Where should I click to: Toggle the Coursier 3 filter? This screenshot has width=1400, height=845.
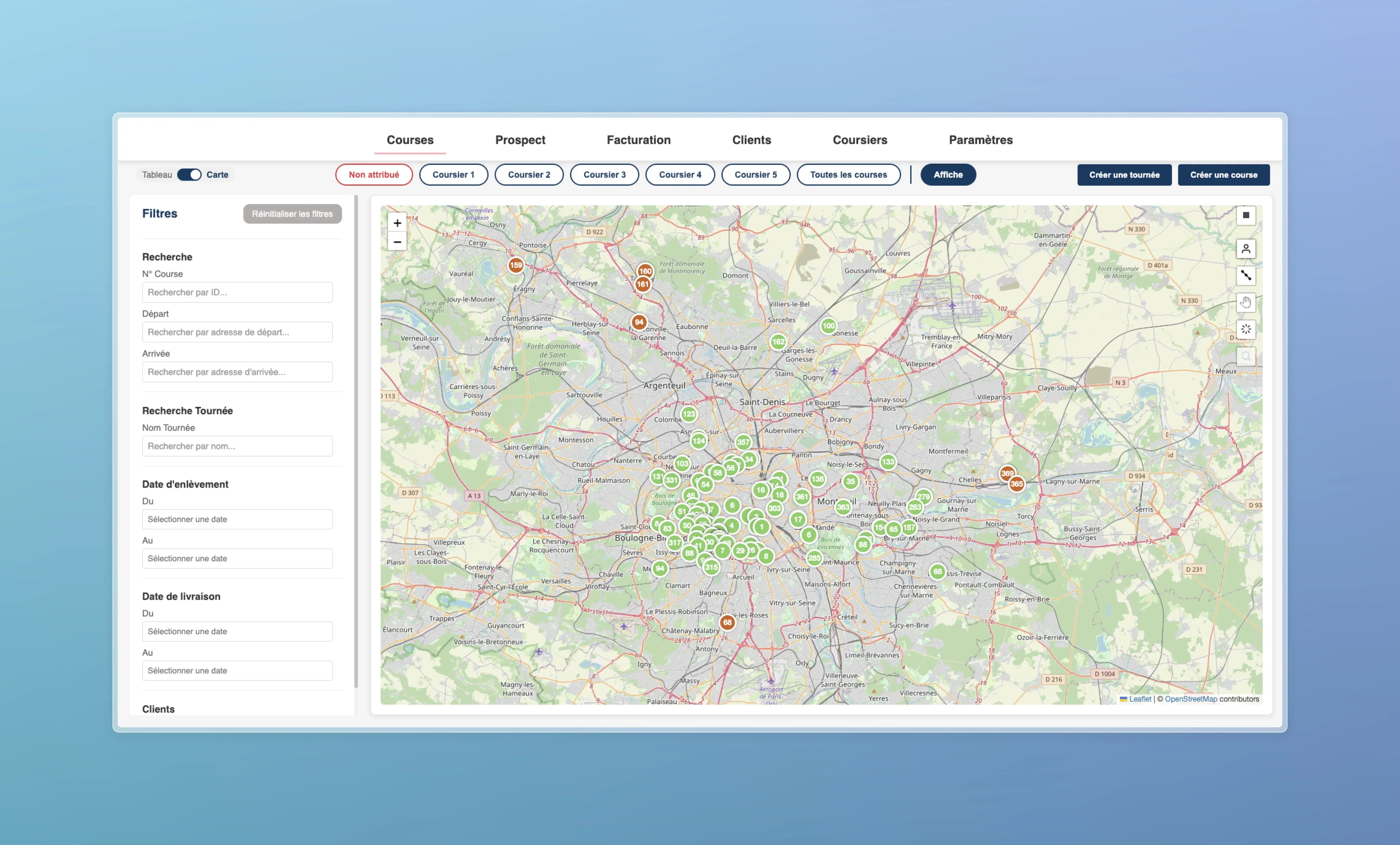(x=604, y=175)
